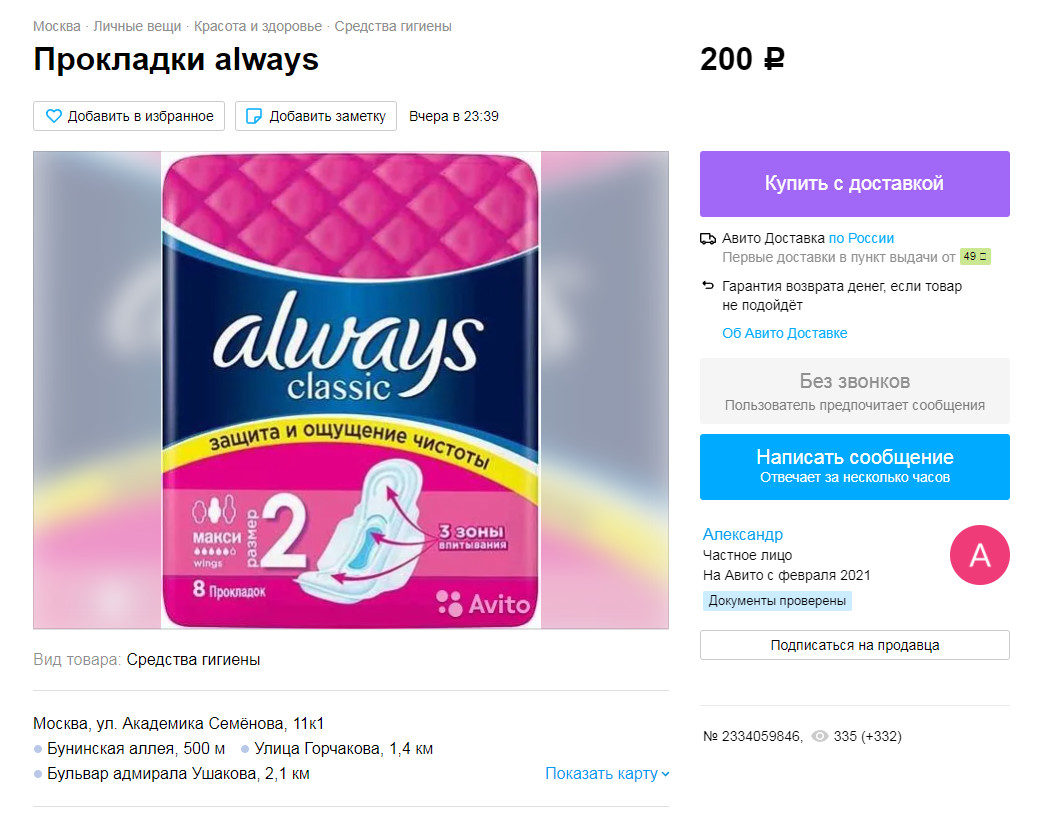Image resolution: width=1048 pixels, height=816 pixels.
Task: Open the Средства гигиены breadcrumb
Action: click(393, 26)
